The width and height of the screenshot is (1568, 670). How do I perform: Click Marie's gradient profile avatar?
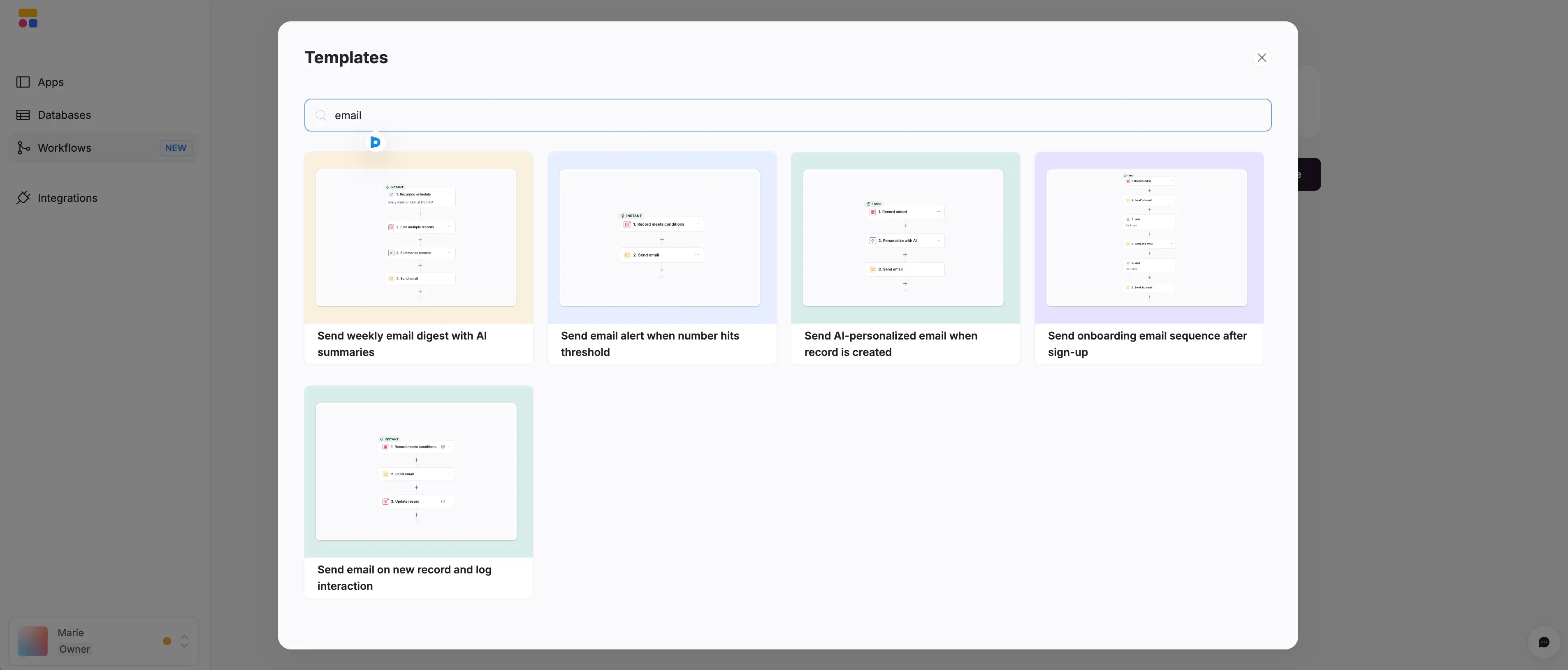[33, 641]
